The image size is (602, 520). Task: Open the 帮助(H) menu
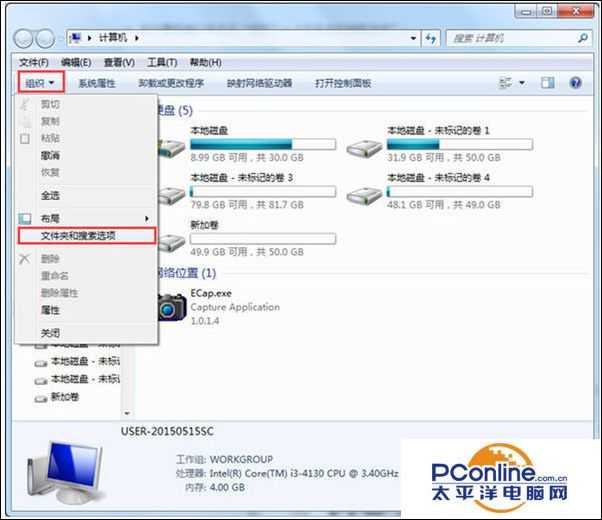pos(205,62)
